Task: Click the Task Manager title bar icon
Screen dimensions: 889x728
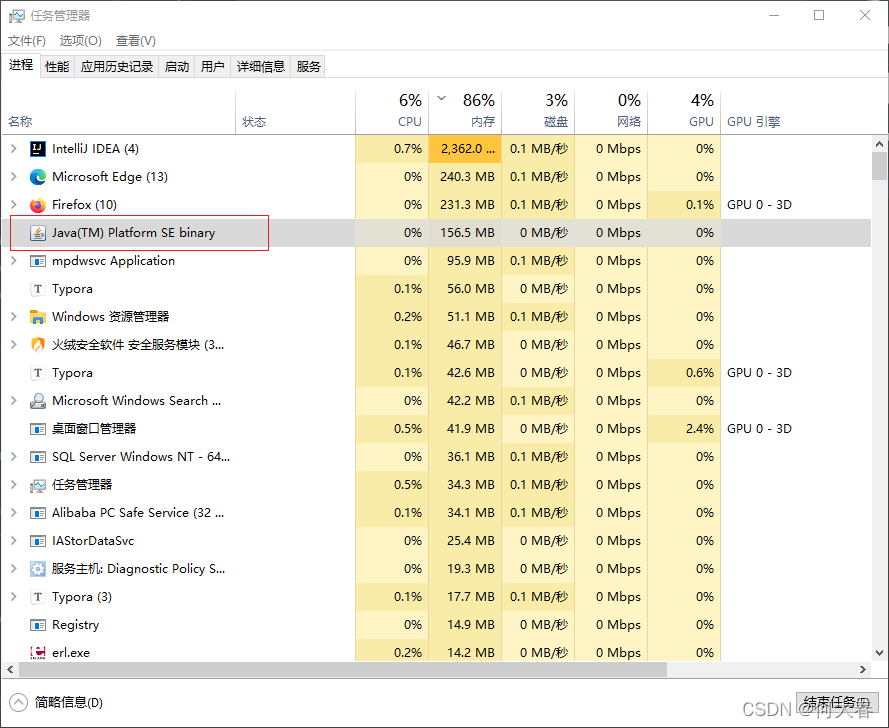Action: [x=16, y=16]
